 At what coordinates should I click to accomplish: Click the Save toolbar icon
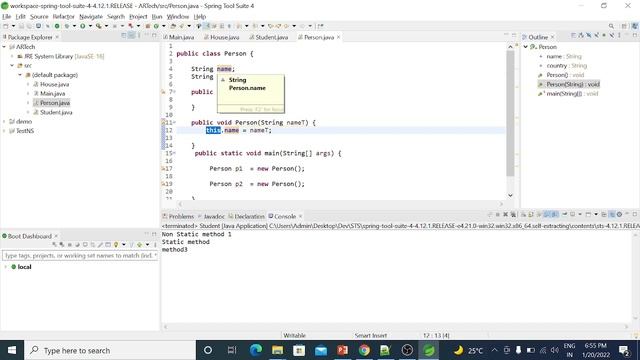21,26
